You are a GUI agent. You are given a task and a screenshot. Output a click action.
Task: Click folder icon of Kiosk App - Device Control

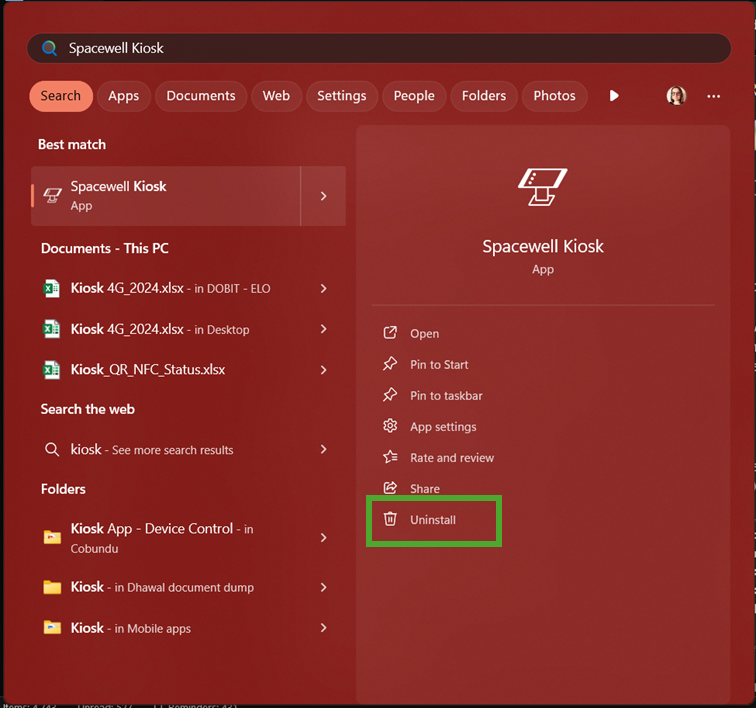point(52,536)
